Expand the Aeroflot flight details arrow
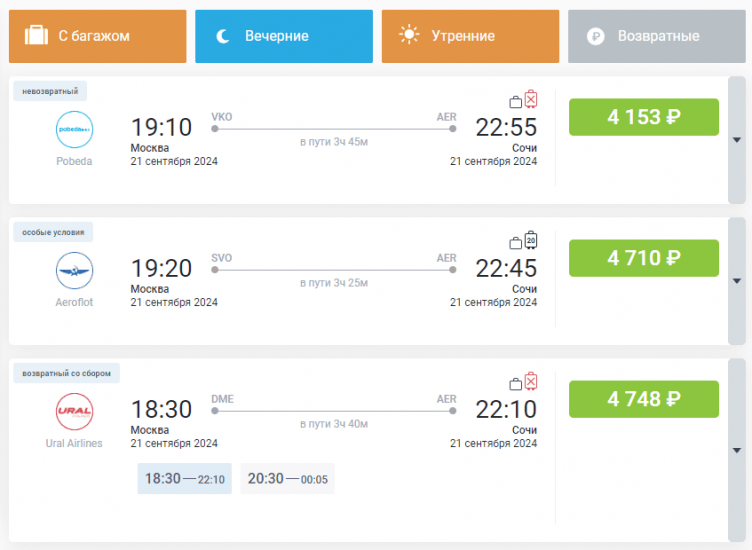 737,281
